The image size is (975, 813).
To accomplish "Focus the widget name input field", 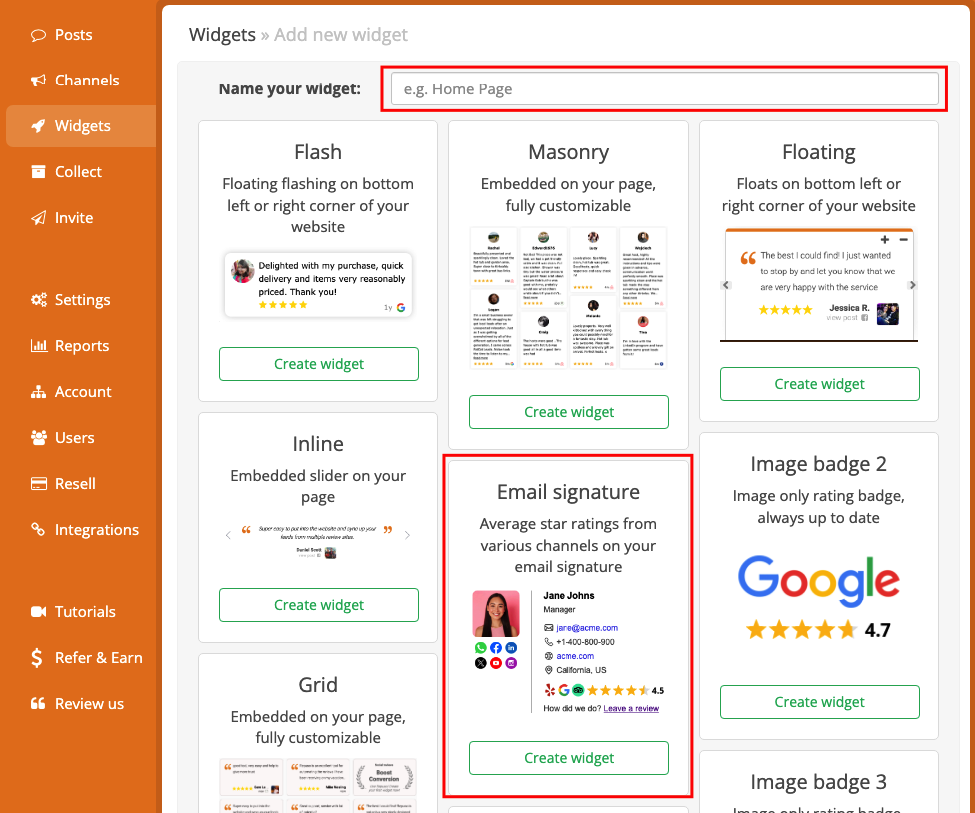I will (x=665, y=89).
